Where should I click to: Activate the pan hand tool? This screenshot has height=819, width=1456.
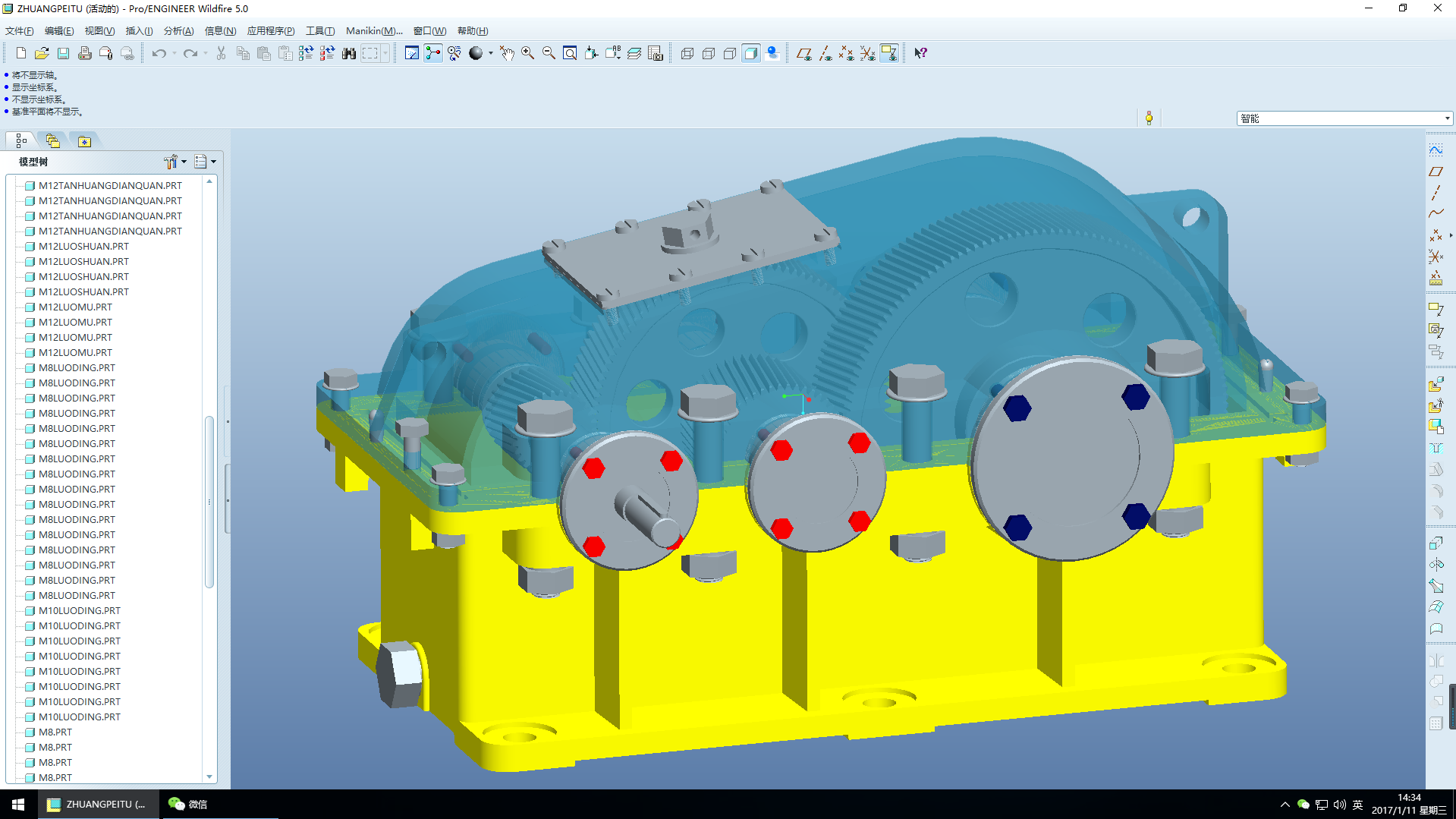tap(507, 53)
